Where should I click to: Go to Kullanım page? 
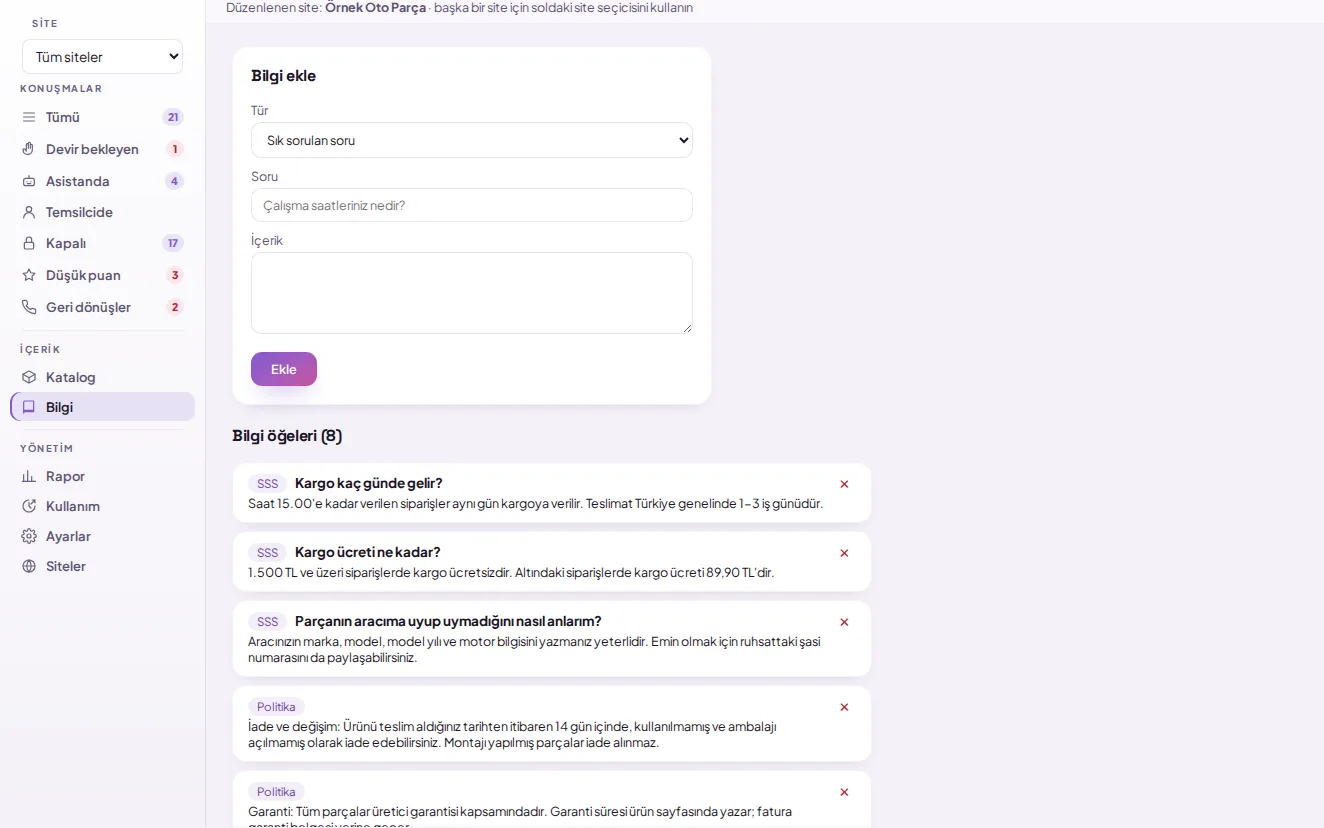(102, 506)
